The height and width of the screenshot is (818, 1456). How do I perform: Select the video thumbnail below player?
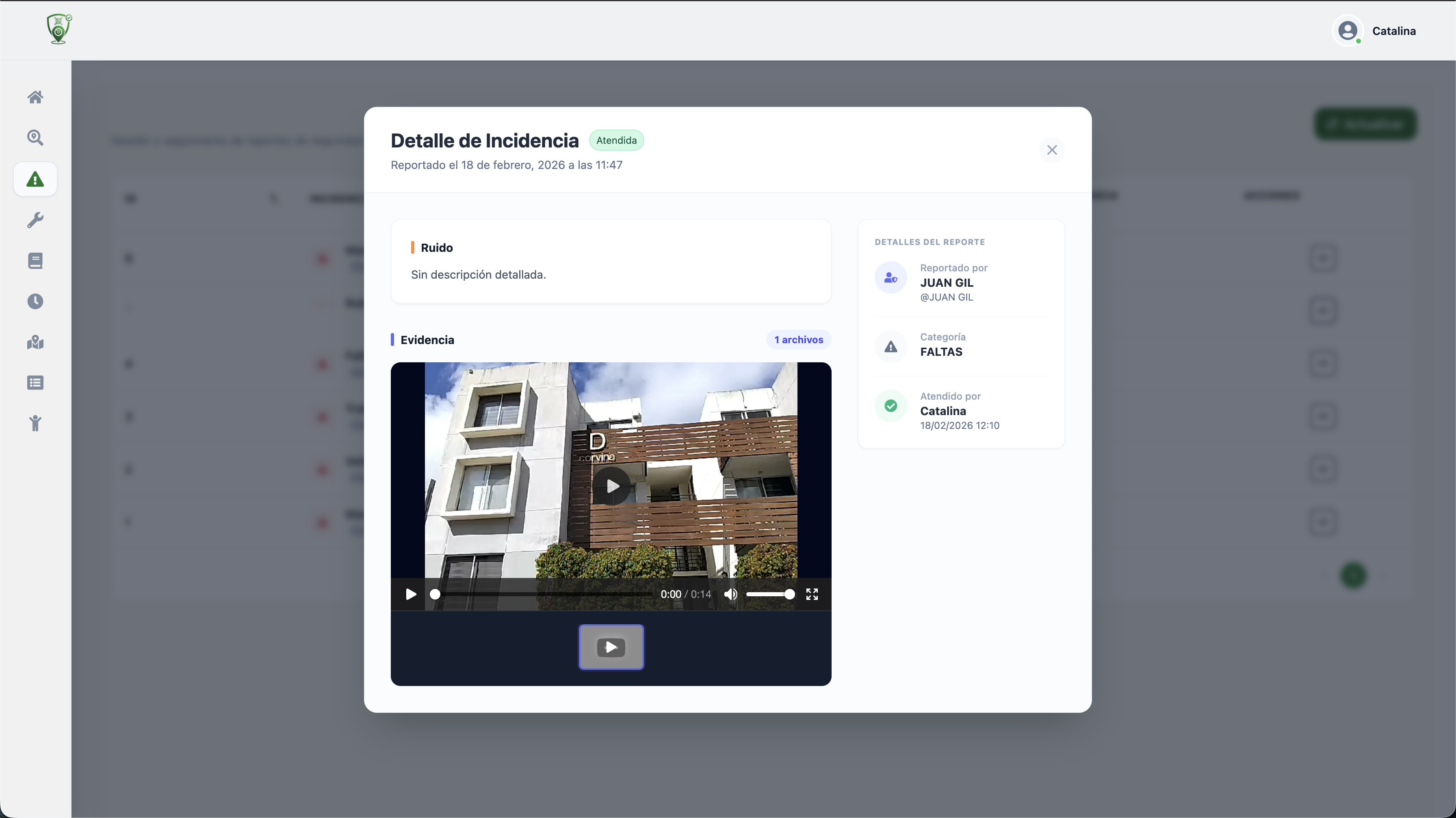tap(611, 647)
